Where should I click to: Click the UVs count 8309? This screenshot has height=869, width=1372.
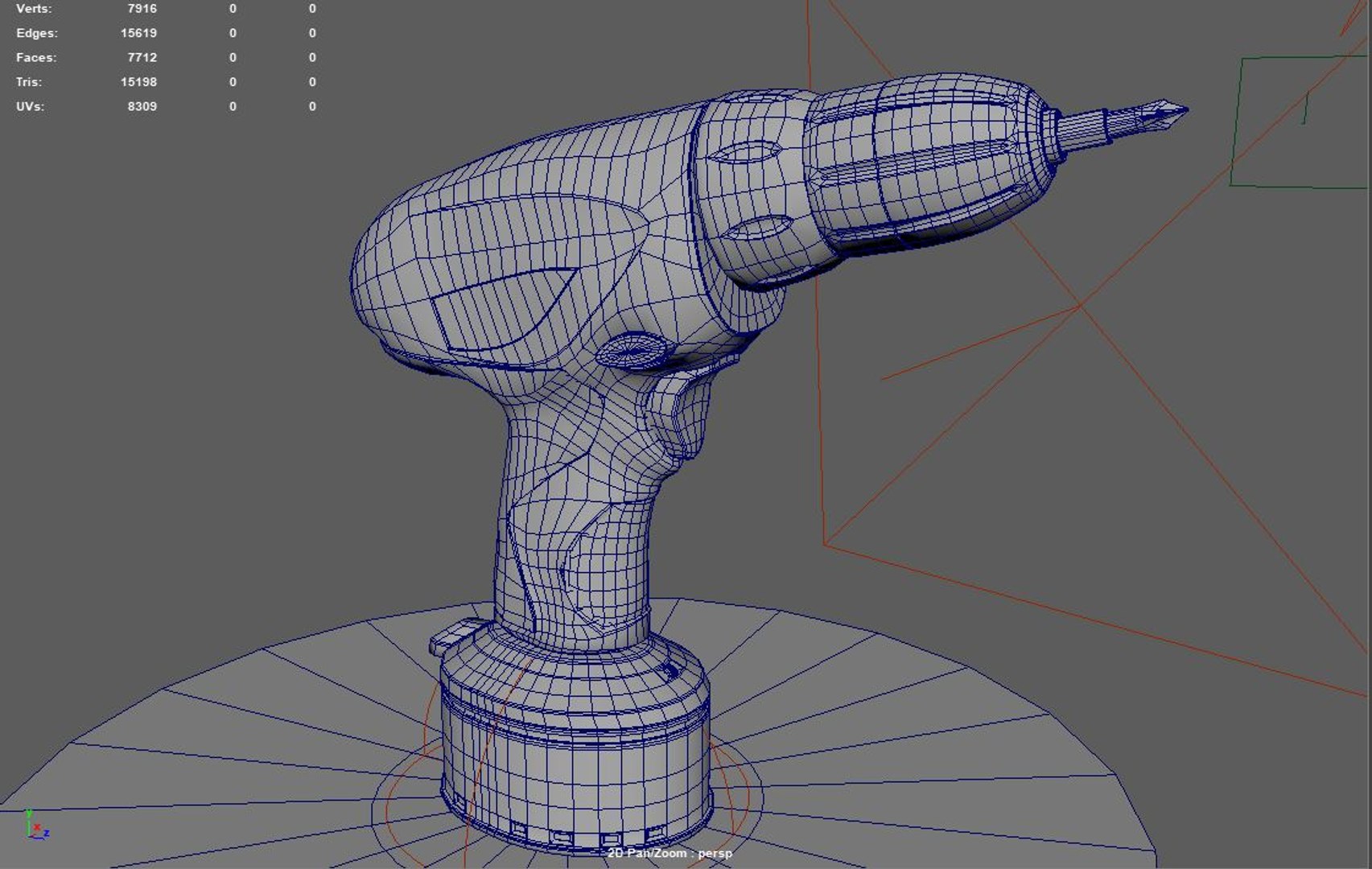(142, 106)
